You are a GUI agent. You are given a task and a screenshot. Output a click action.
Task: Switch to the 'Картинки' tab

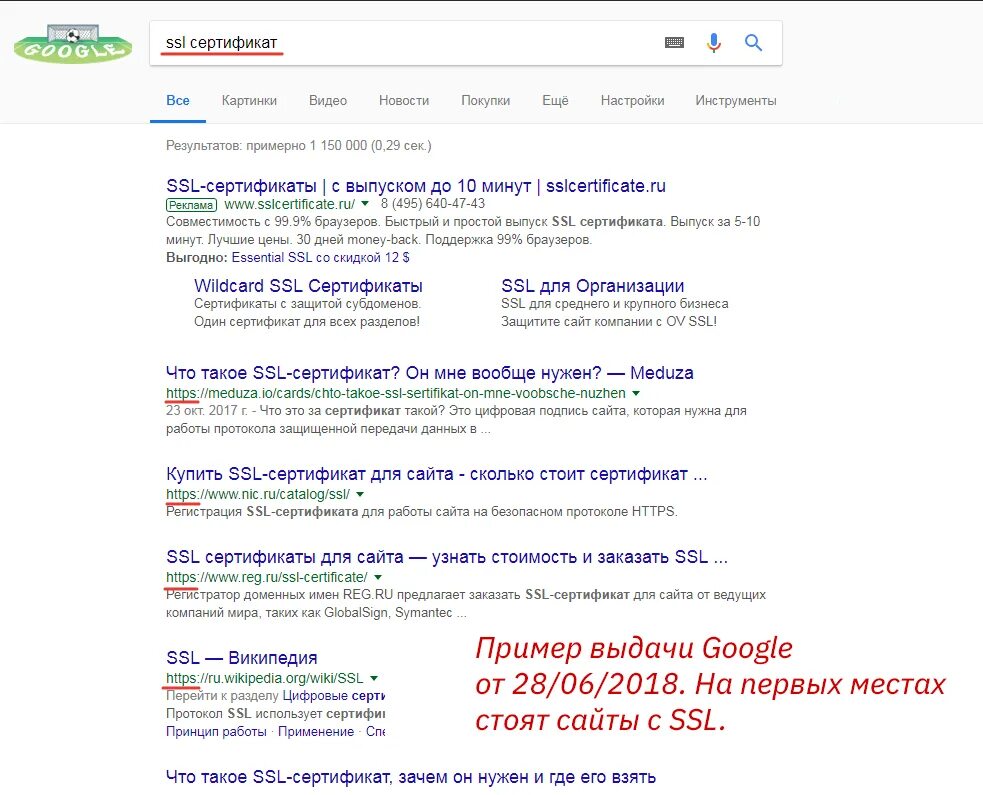tap(249, 100)
